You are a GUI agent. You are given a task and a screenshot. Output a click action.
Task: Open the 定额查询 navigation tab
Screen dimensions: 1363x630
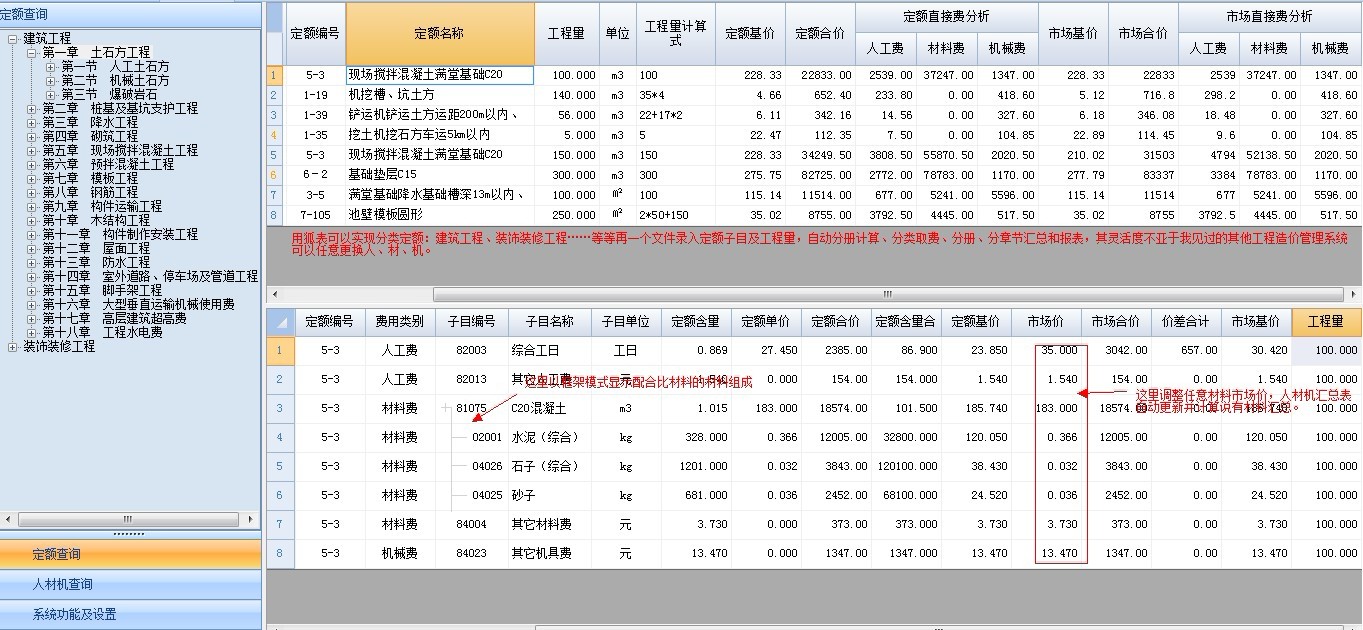pos(130,554)
